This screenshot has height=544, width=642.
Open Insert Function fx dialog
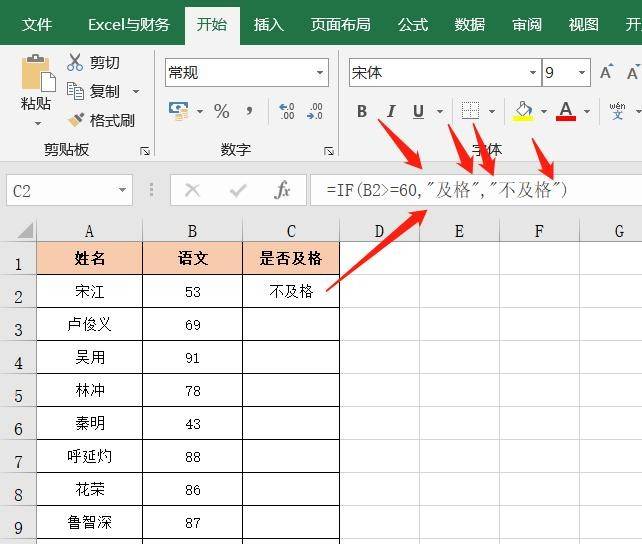click(x=283, y=190)
